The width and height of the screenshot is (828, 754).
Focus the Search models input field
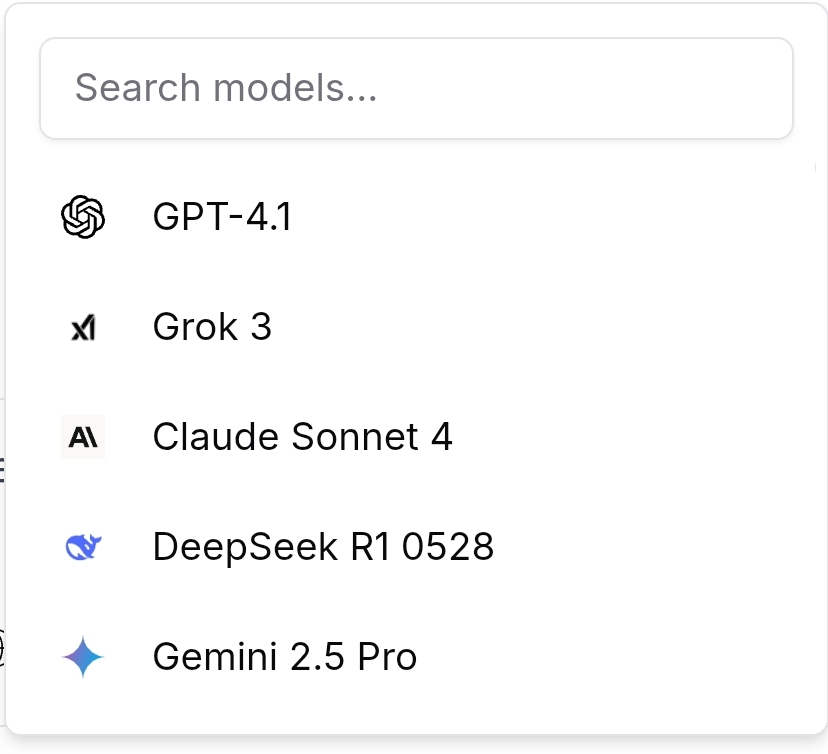(x=416, y=88)
